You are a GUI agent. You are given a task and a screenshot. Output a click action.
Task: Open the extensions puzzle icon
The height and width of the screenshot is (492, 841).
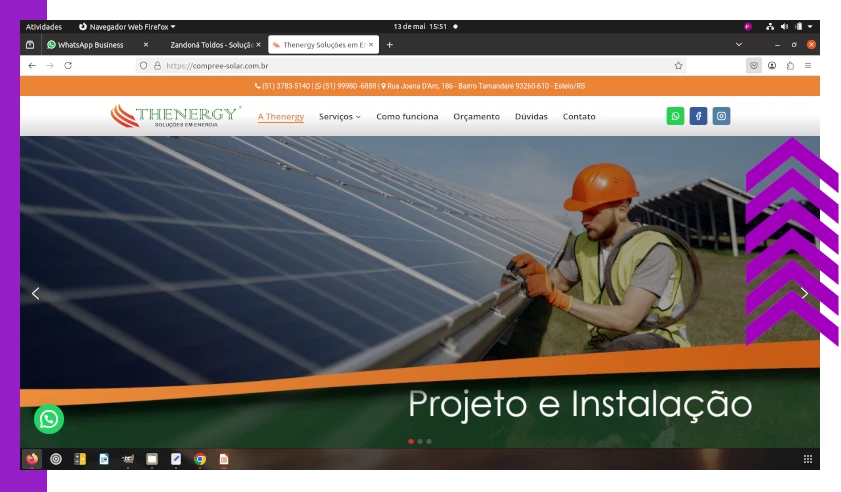[790, 65]
